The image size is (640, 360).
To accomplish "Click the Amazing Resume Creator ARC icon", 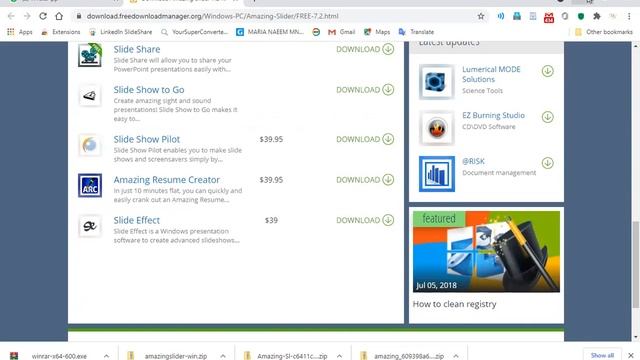I will [x=90, y=185].
